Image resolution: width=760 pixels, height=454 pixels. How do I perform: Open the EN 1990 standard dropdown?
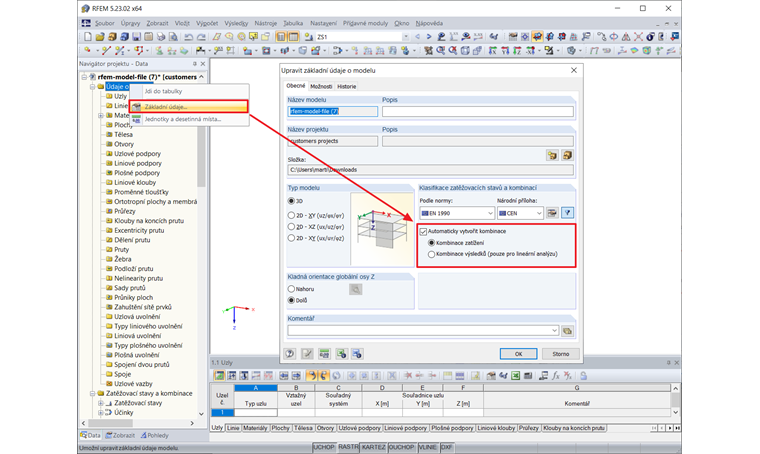[490, 213]
